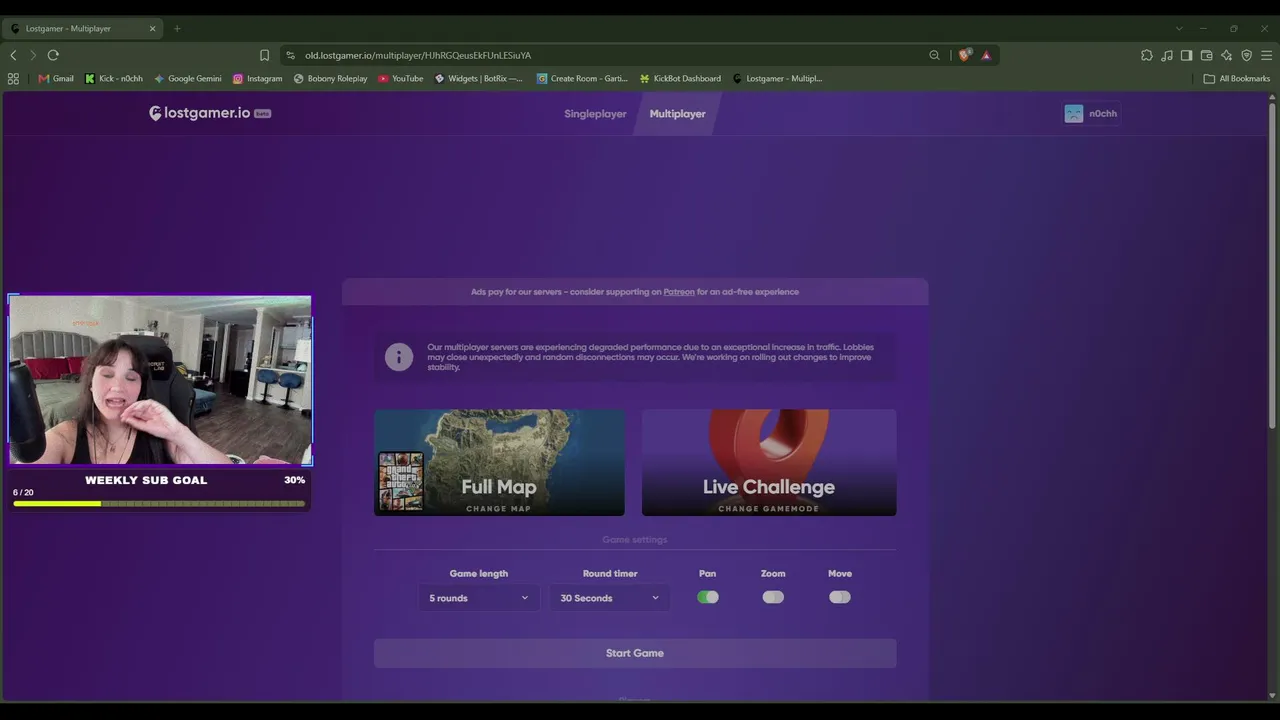The height and width of the screenshot is (720, 1280).
Task: Open the Kick - n0chh bookmark
Action: pos(114,78)
